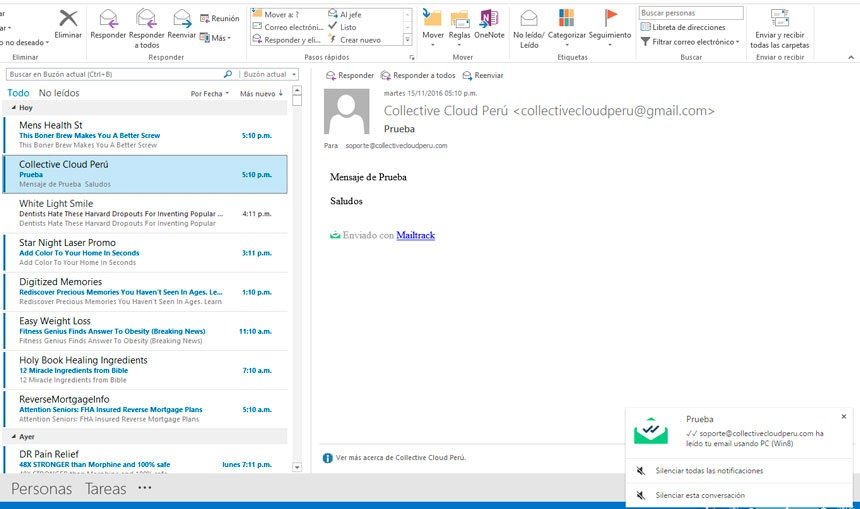Toggle No leído/Leído status
This screenshot has height=509, width=860.
pos(529,29)
